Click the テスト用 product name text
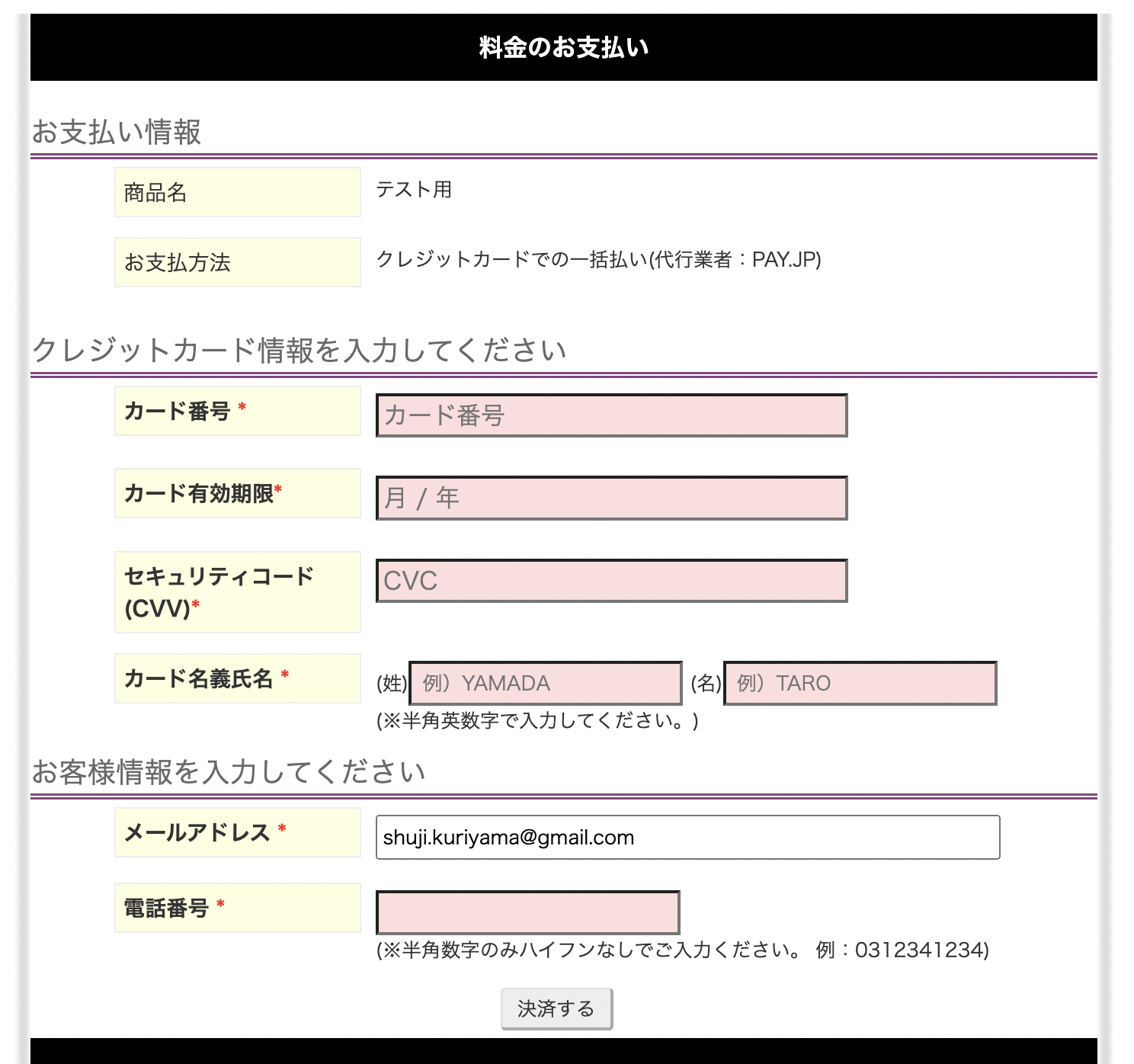 pyautogui.click(x=415, y=191)
